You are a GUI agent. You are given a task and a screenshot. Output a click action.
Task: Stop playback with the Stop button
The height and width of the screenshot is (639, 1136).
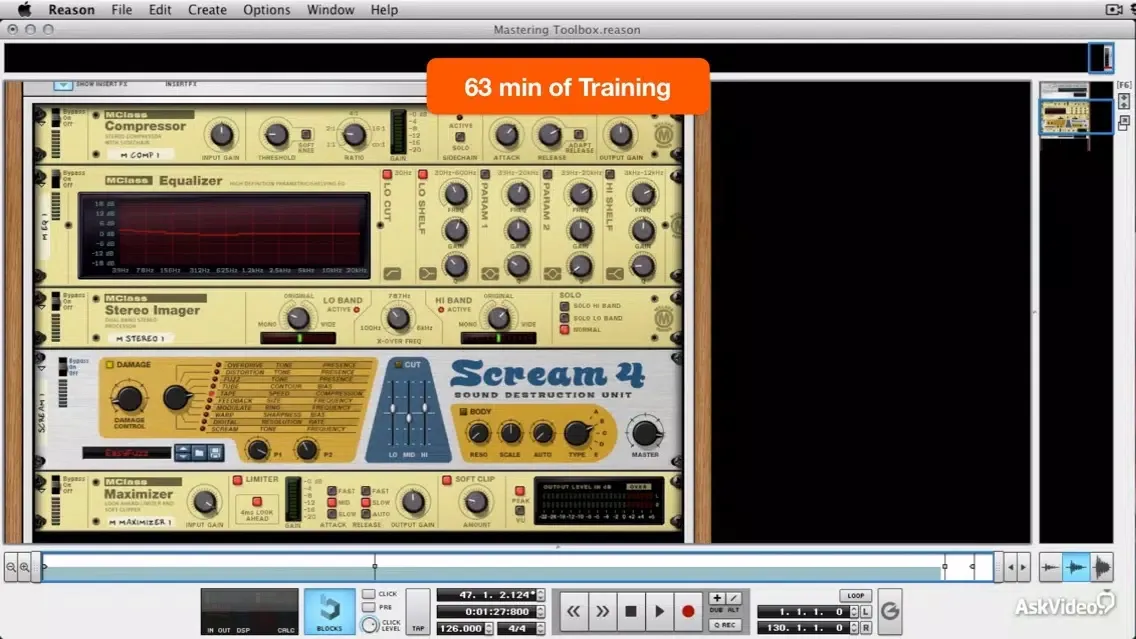pyautogui.click(x=631, y=611)
